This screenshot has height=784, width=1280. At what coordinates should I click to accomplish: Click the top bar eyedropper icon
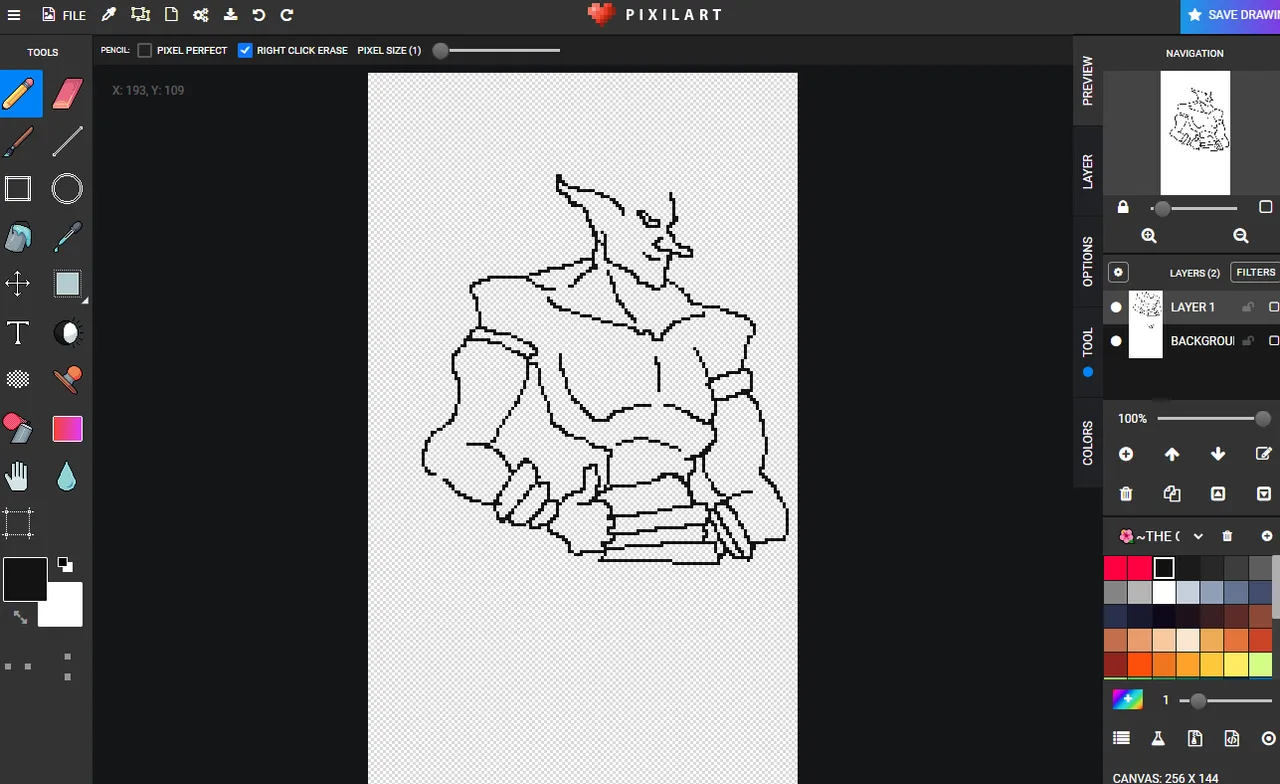tap(109, 15)
